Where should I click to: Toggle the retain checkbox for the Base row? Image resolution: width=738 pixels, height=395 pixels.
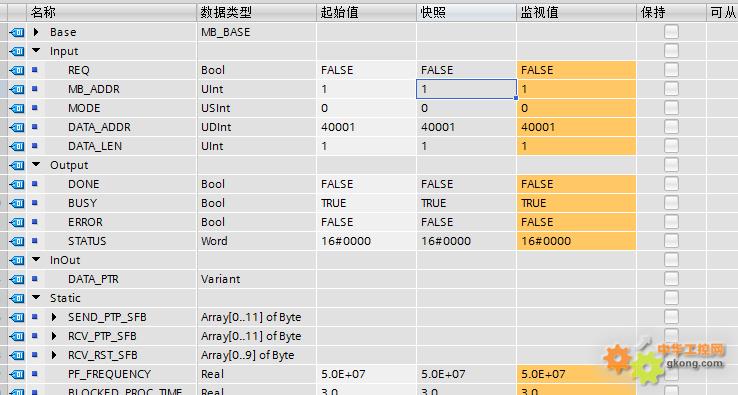click(672, 32)
